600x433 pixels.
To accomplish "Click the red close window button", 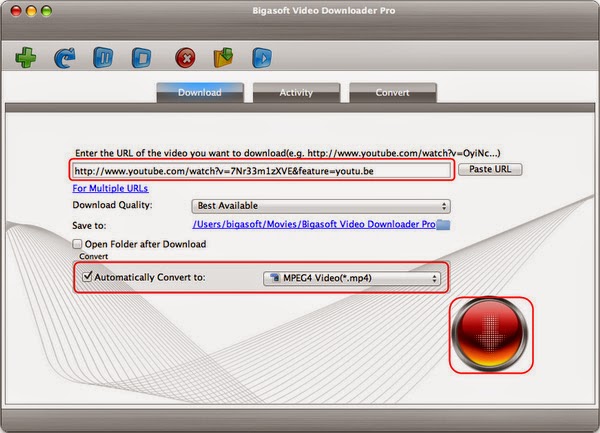I will pyautogui.click(x=16, y=11).
